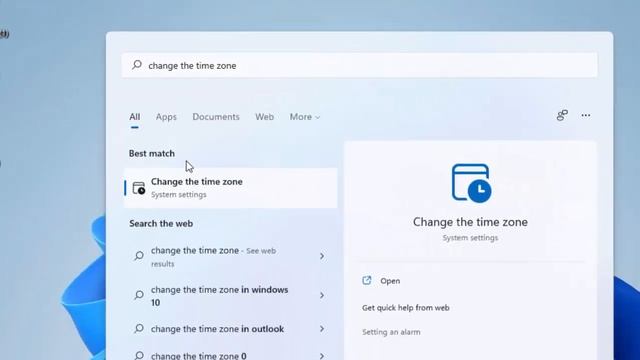
Task: Switch to the Documents tab
Action: 216,117
